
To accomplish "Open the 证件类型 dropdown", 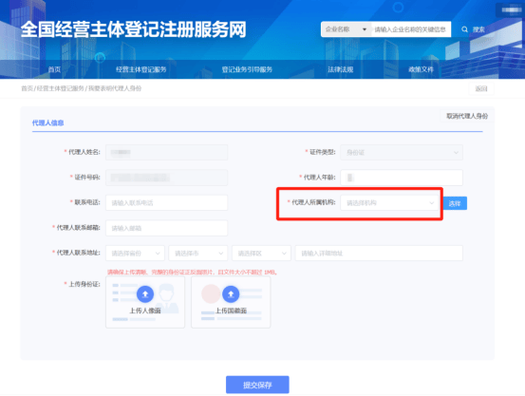I will pos(401,152).
